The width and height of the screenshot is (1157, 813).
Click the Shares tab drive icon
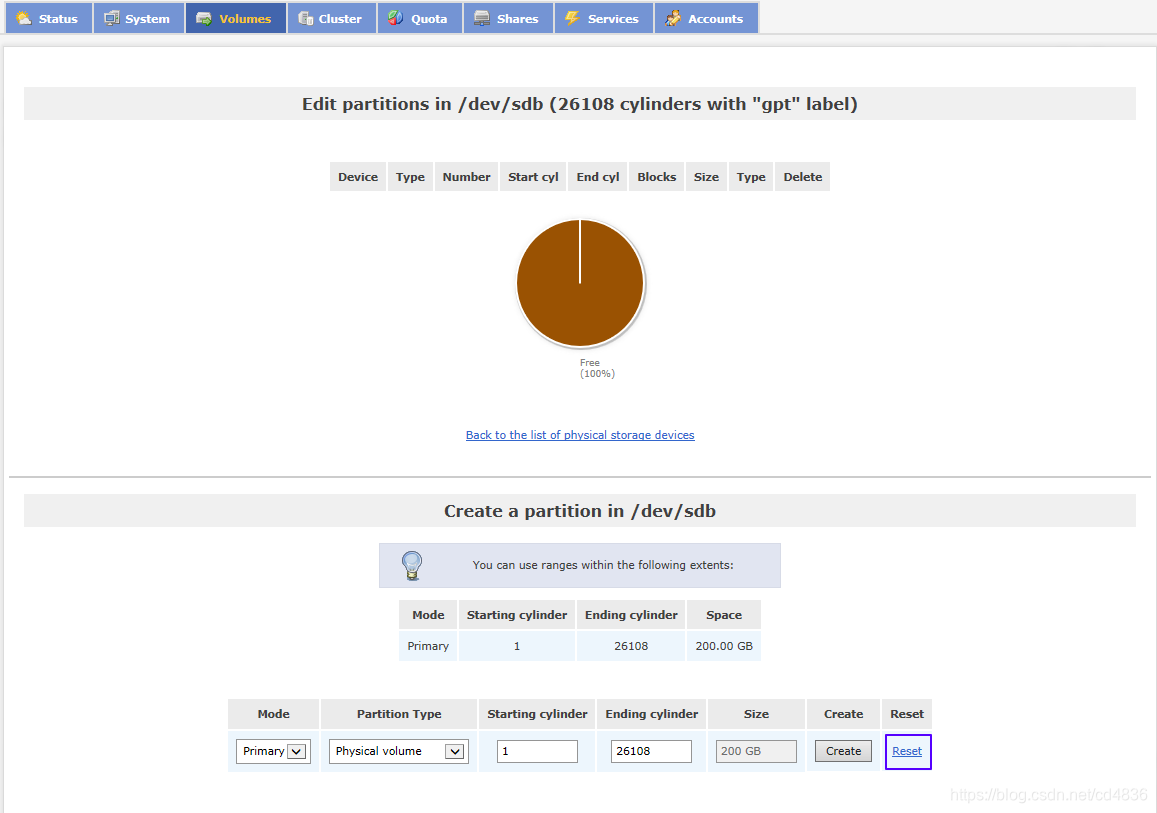[482, 18]
